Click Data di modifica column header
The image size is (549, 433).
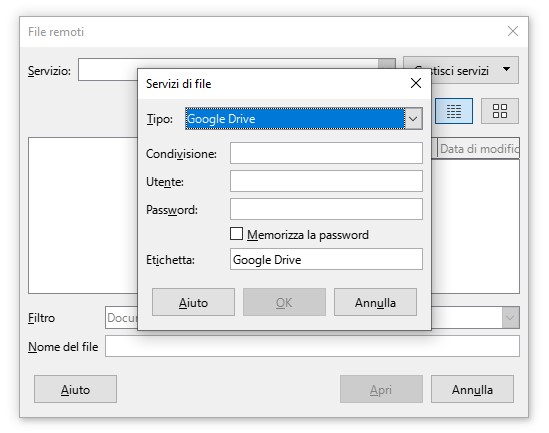coord(478,149)
